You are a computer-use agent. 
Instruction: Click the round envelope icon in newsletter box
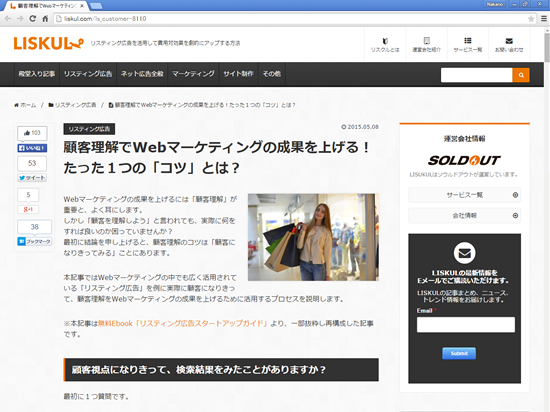[x=464, y=253]
